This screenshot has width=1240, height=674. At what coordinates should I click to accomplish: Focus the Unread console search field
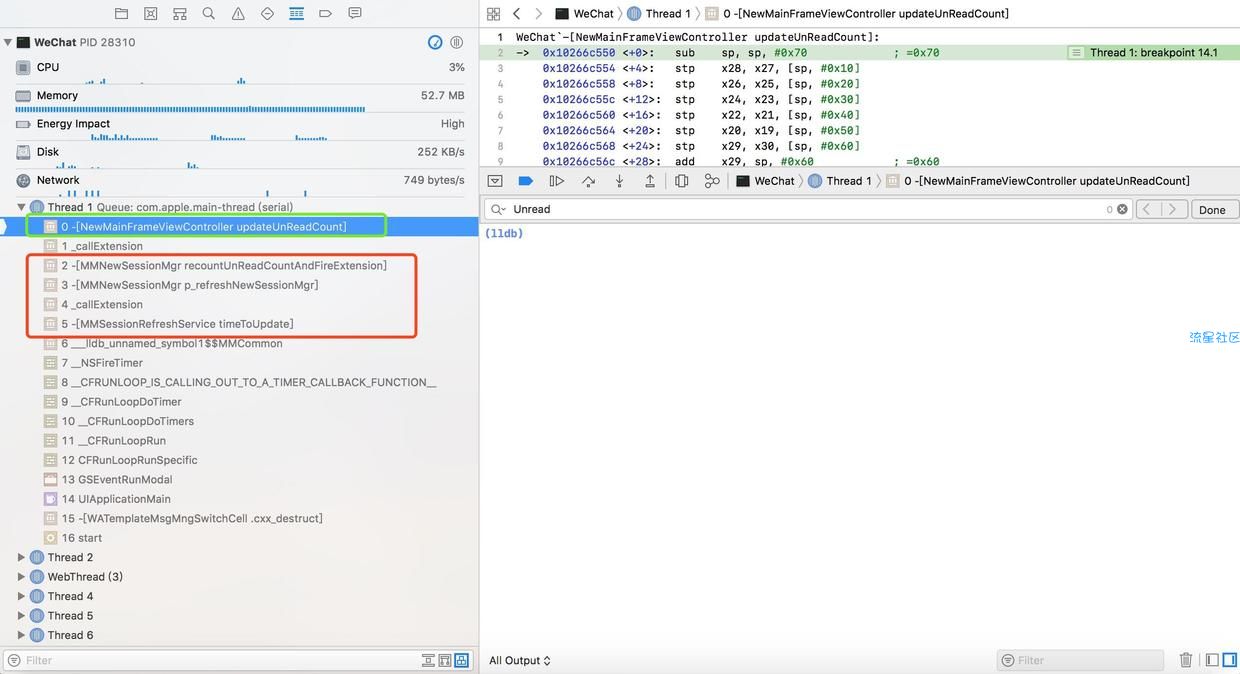click(808, 209)
